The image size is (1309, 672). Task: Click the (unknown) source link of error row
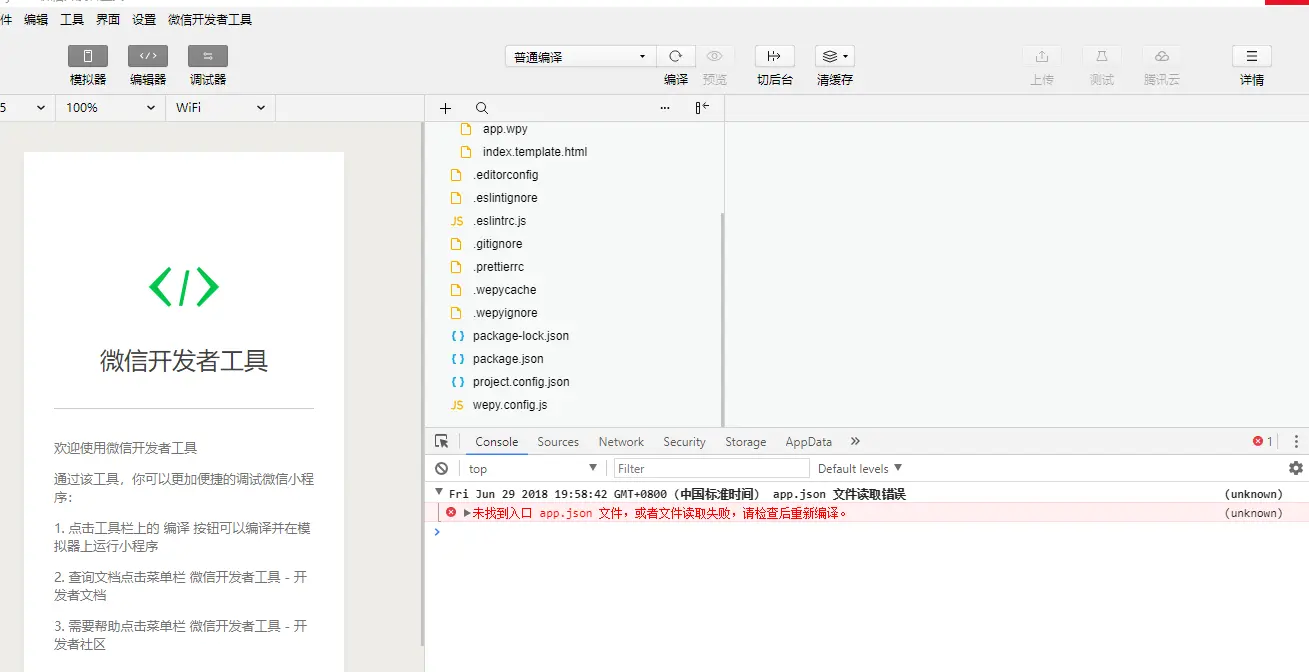point(1253,513)
